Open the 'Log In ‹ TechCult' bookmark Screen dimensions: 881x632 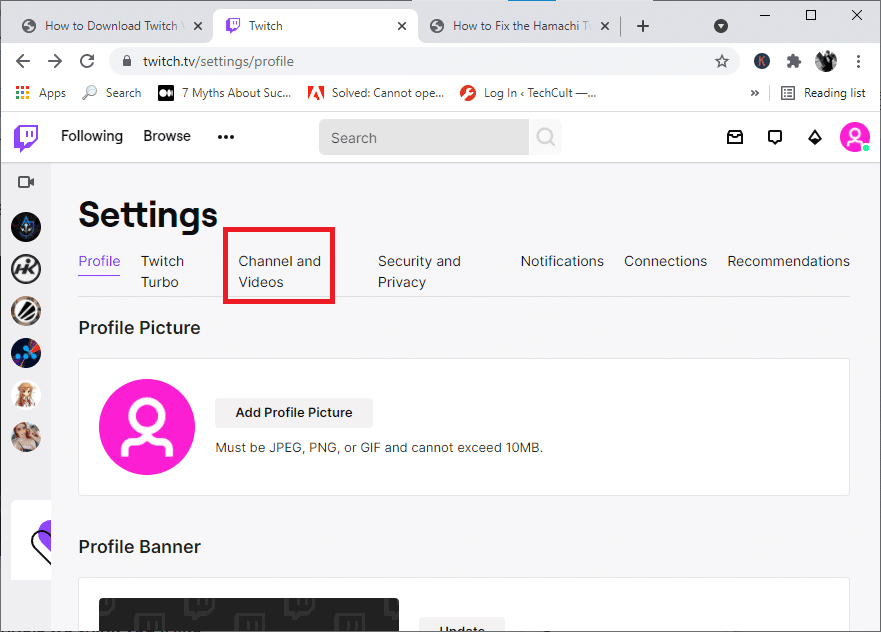(x=528, y=93)
